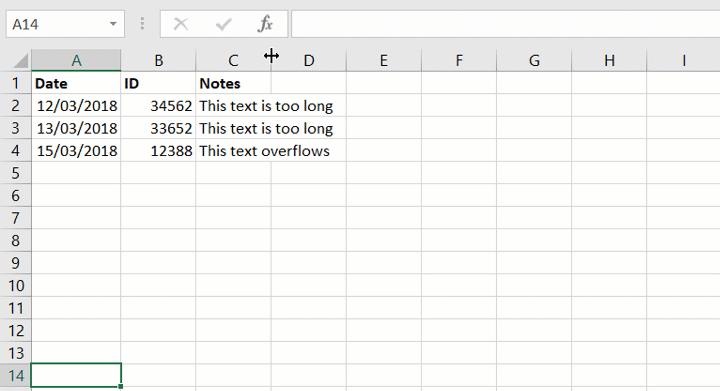Click the 'Notes' header cell

tap(233, 83)
